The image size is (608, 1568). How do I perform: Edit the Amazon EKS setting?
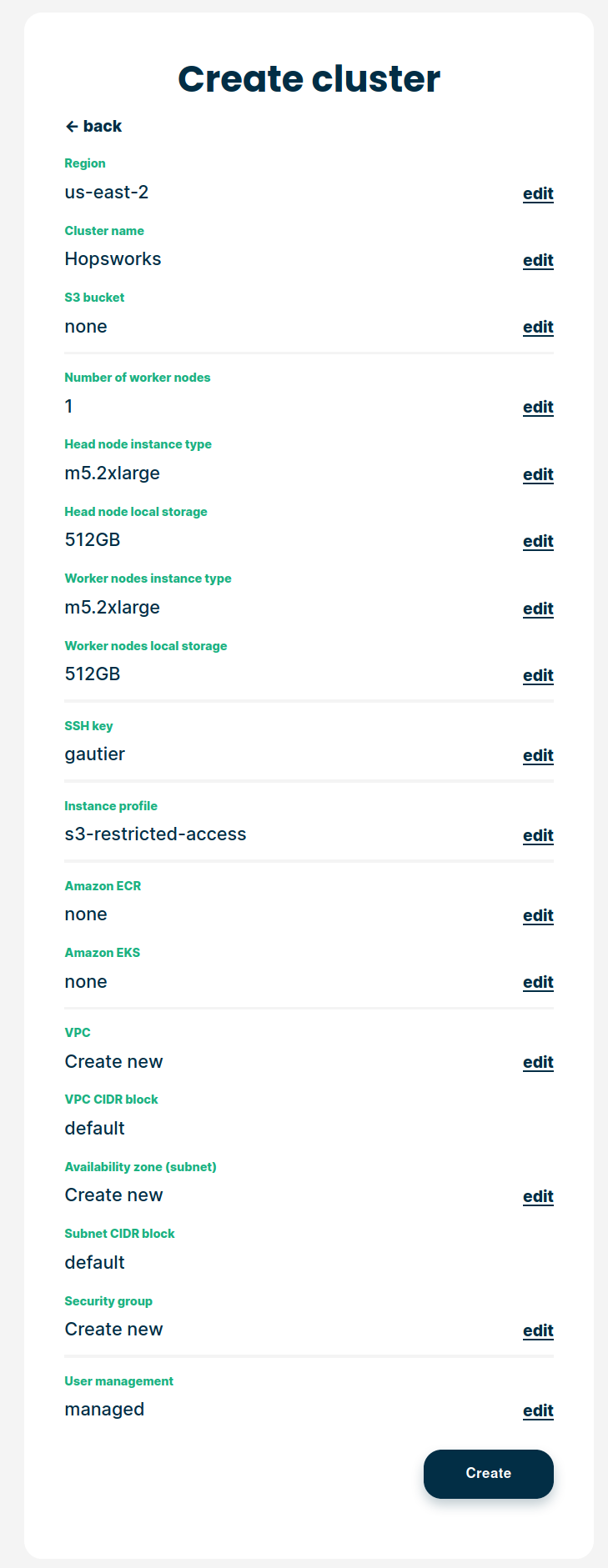tap(538, 982)
